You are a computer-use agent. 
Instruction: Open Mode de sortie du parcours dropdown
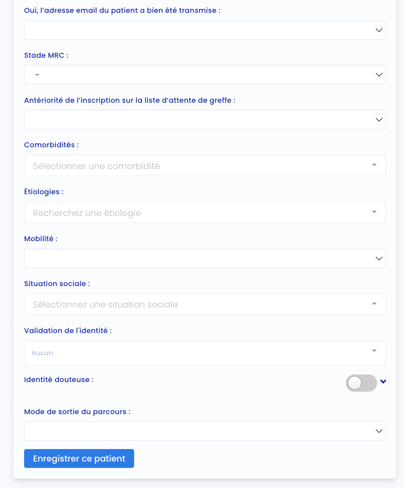pos(205,431)
